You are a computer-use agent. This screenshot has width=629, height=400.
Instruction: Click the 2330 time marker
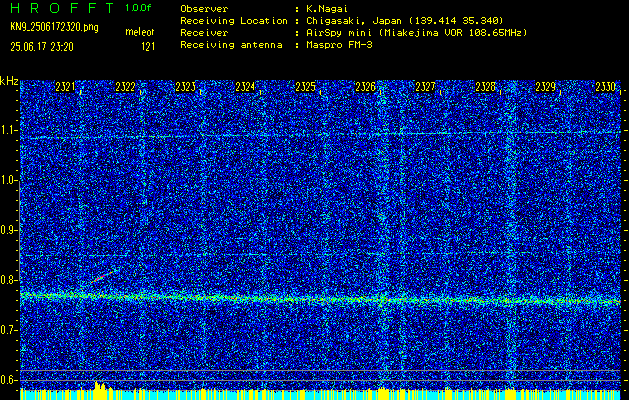[605, 87]
